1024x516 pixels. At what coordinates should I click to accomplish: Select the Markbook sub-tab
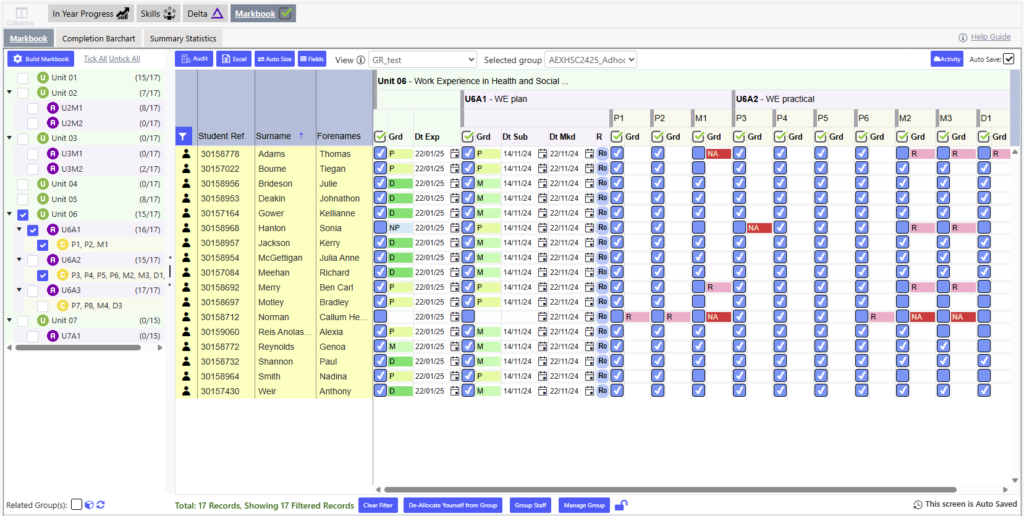pos(29,39)
